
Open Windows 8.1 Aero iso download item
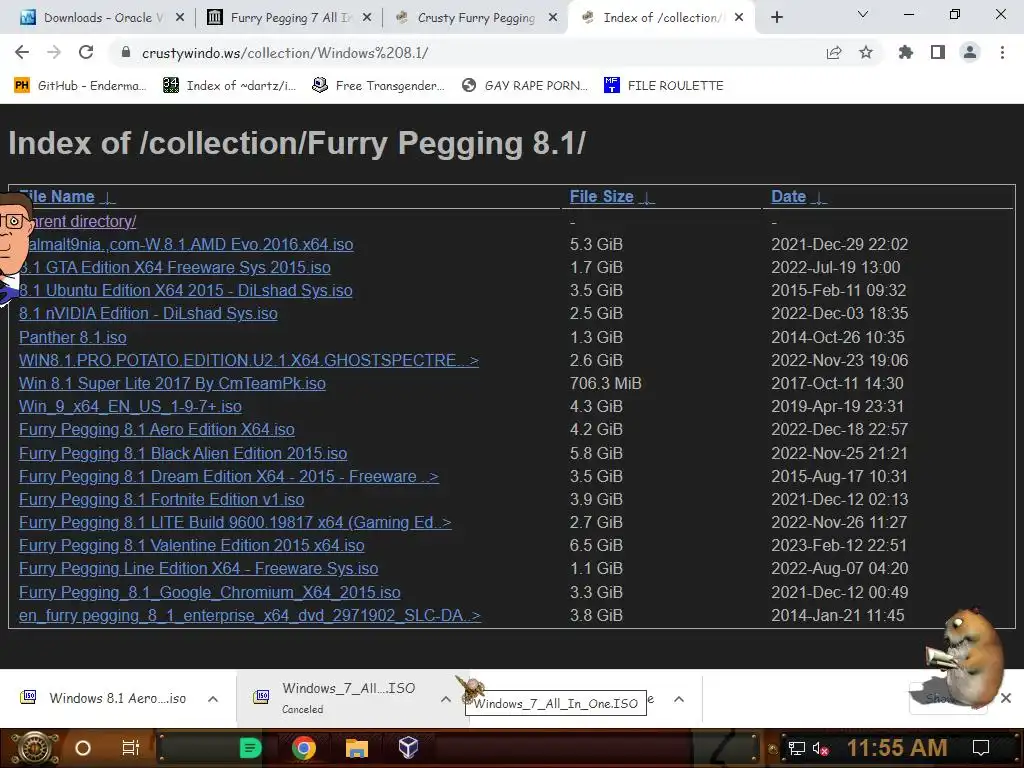point(104,699)
